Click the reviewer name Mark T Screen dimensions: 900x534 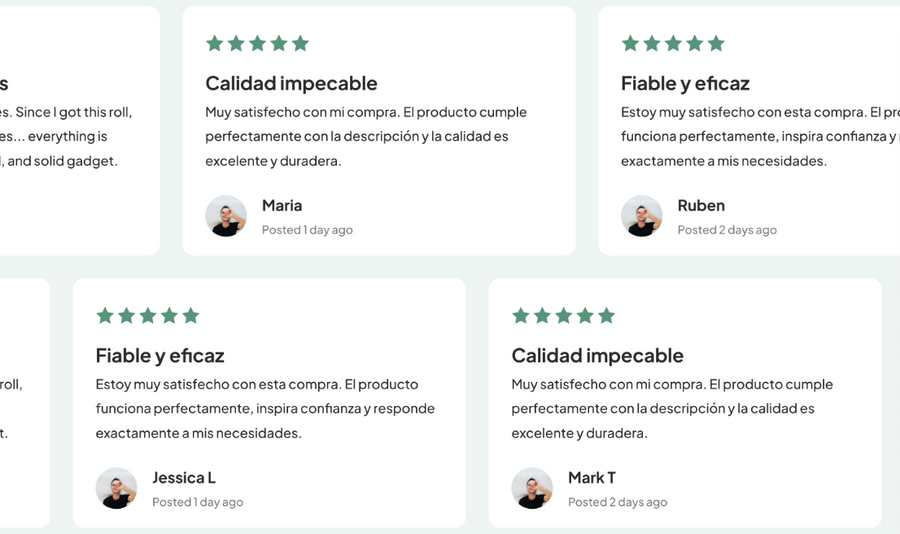coord(592,477)
